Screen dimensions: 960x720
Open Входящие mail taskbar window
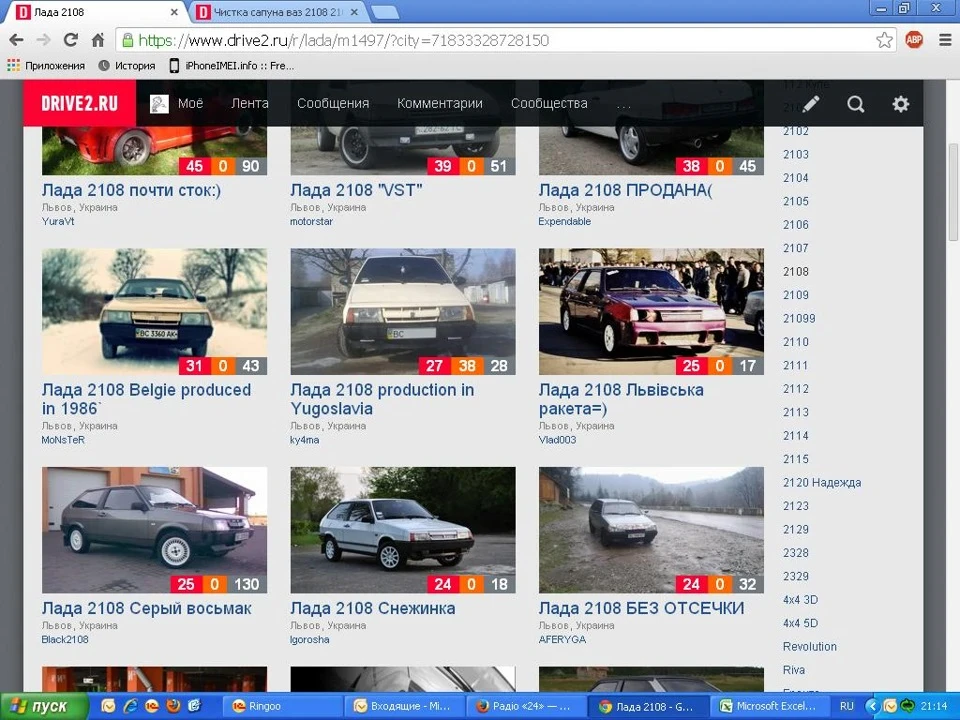tap(403, 707)
